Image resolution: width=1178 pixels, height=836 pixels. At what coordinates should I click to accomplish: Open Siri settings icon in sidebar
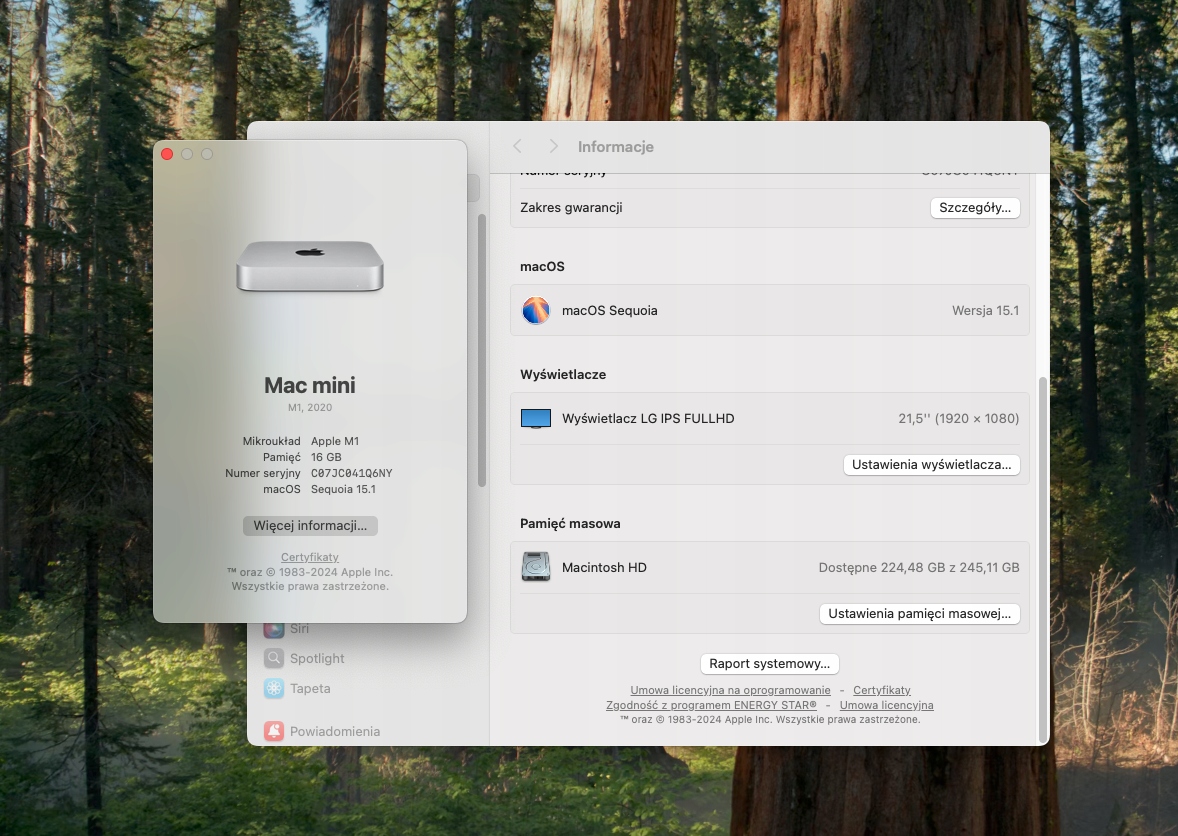pos(273,629)
